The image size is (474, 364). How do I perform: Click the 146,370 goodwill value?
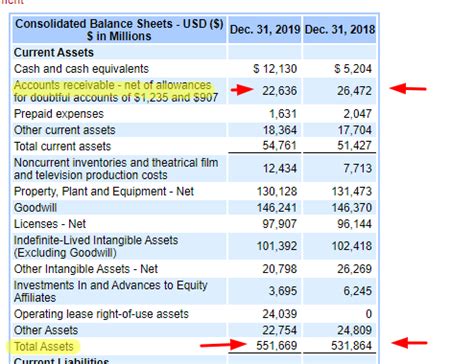point(352,208)
